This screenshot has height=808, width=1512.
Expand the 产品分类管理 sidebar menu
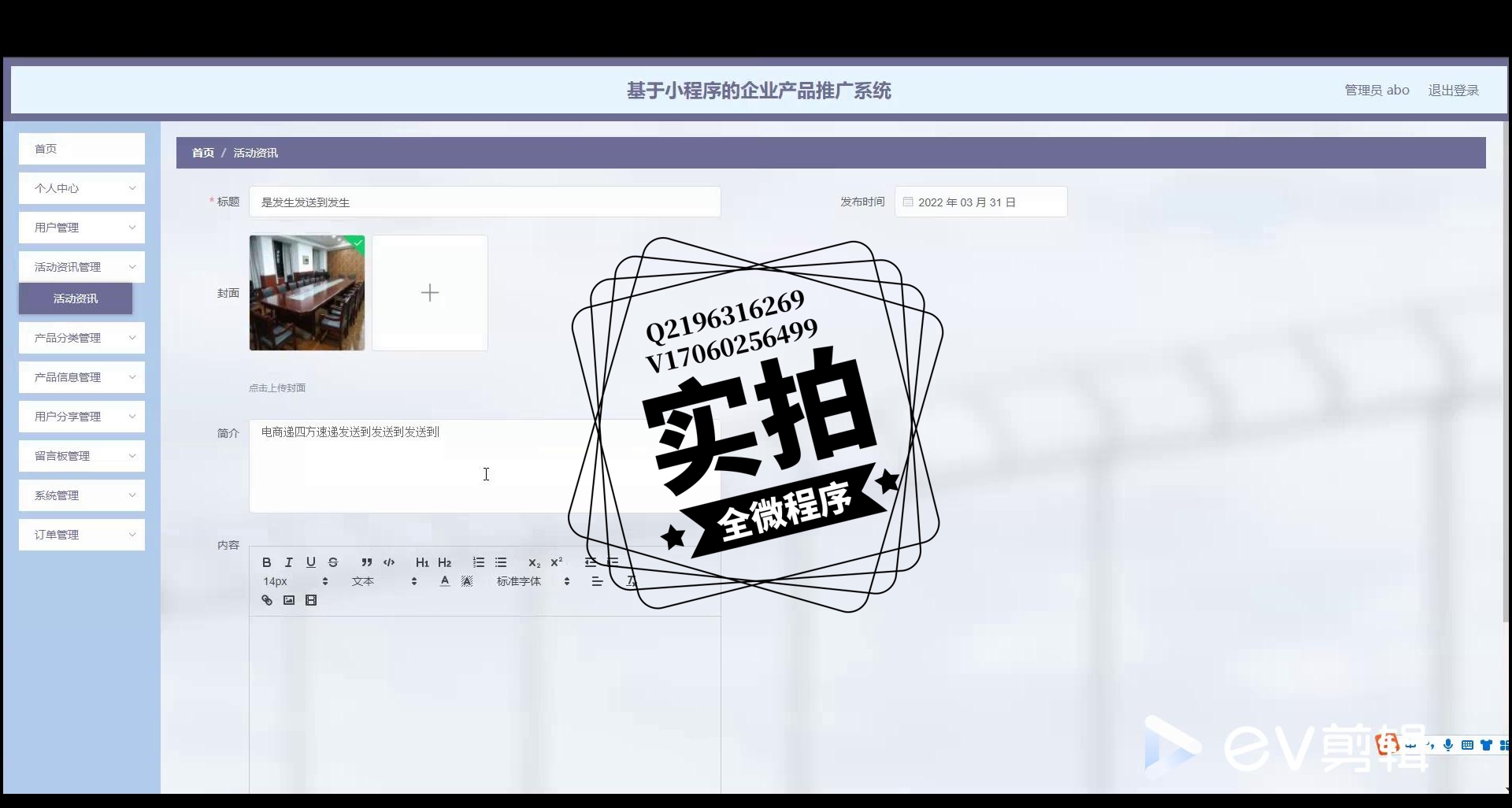pos(82,338)
